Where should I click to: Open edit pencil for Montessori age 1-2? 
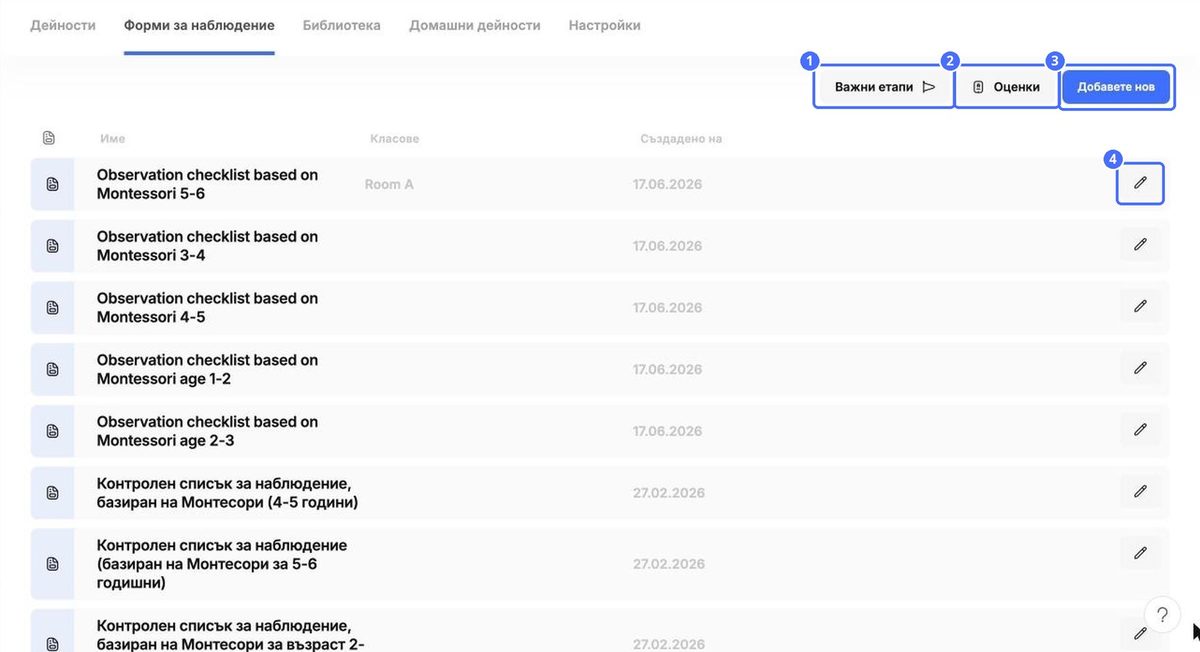1140,369
